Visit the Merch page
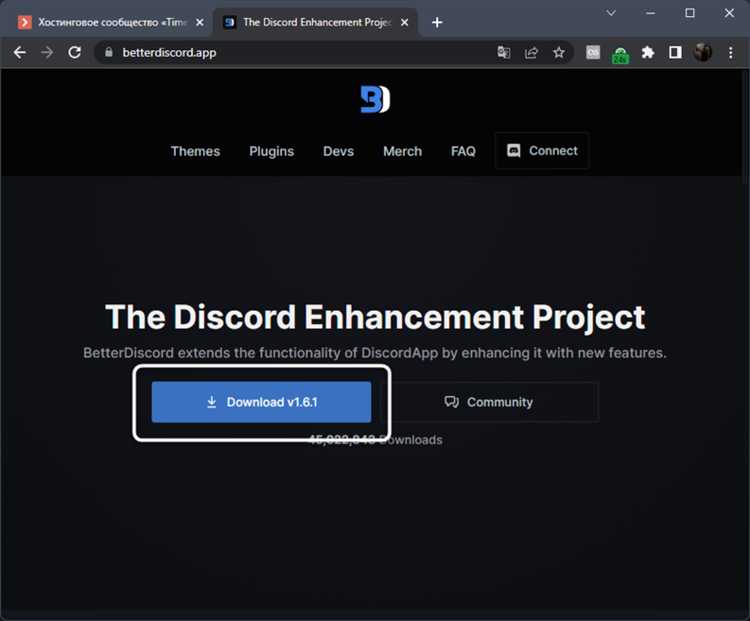This screenshot has height=621, width=750. (x=402, y=151)
